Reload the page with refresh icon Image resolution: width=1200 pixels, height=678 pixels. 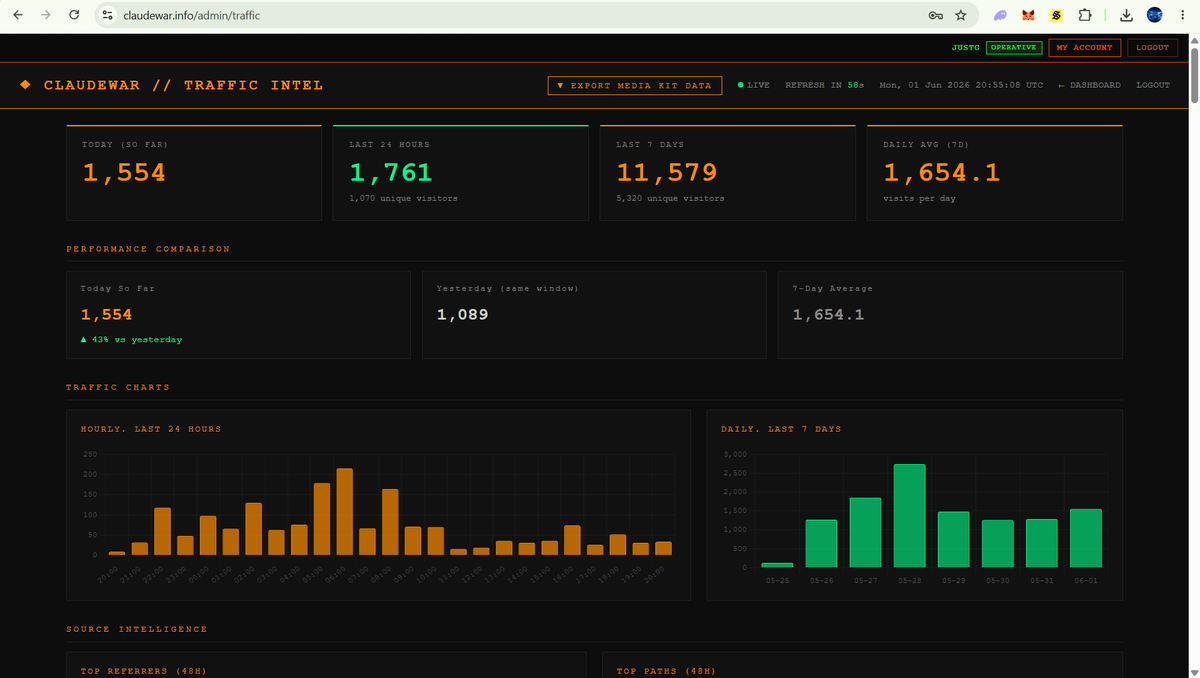(x=74, y=15)
